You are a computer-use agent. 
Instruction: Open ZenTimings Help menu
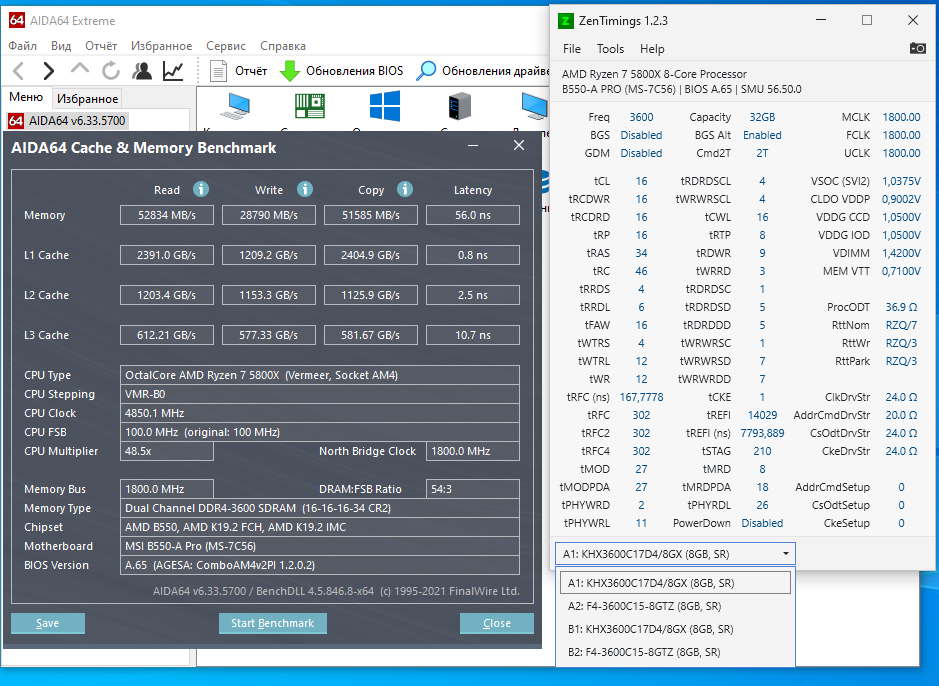coord(652,49)
